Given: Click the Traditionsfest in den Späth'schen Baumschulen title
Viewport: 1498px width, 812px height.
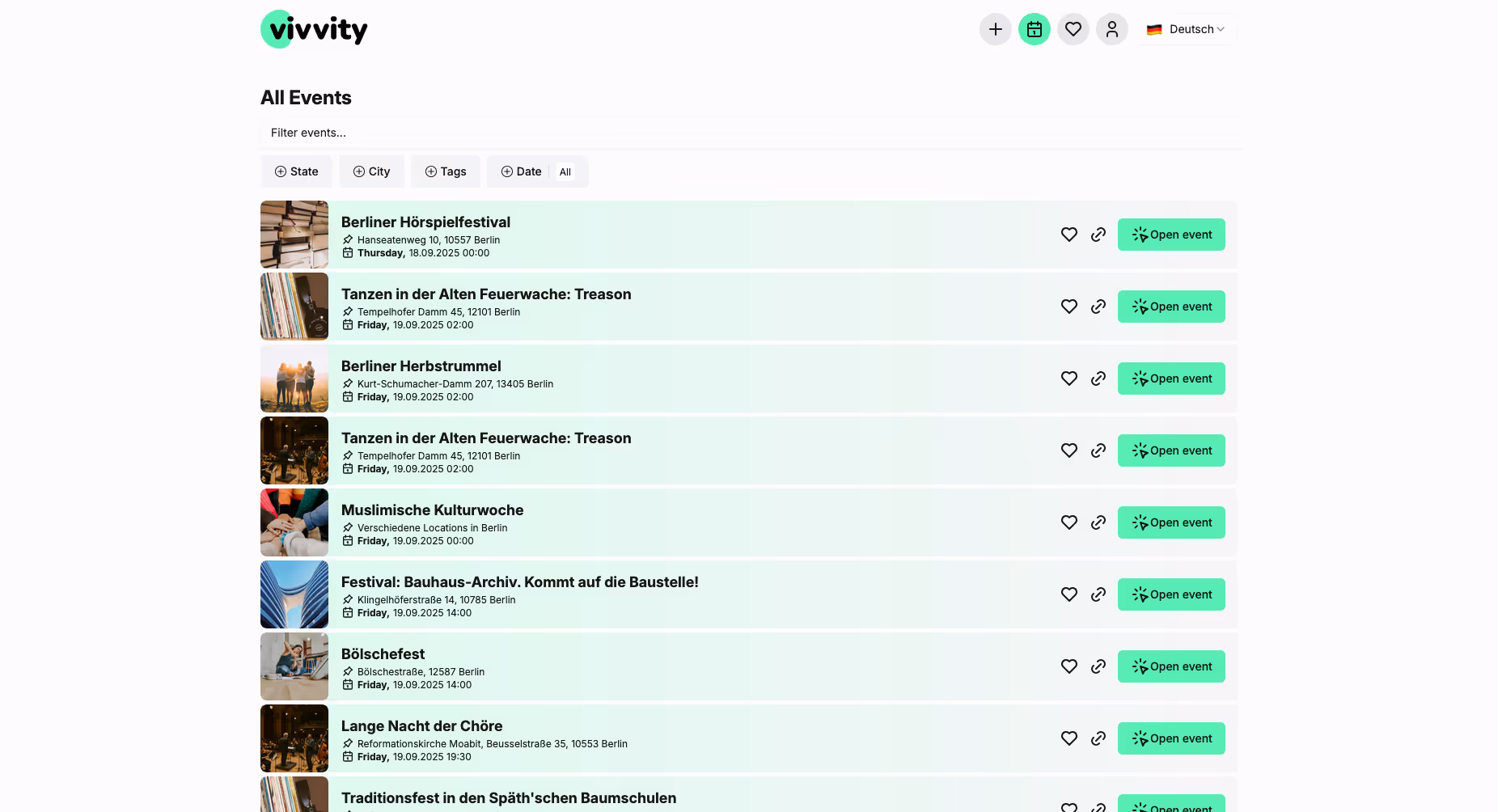Looking at the screenshot, I should pos(509,797).
